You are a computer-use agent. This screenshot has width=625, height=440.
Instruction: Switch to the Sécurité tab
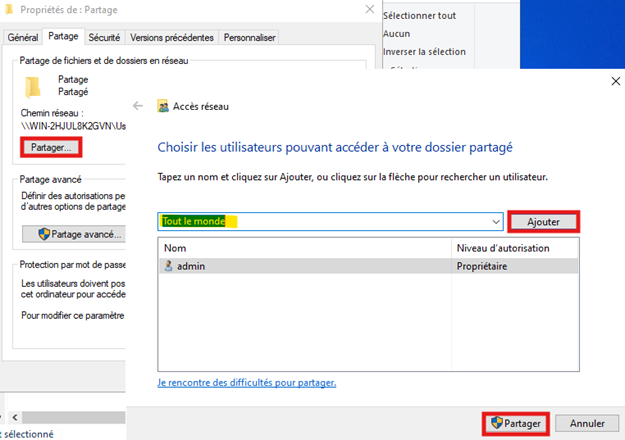tap(104, 37)
